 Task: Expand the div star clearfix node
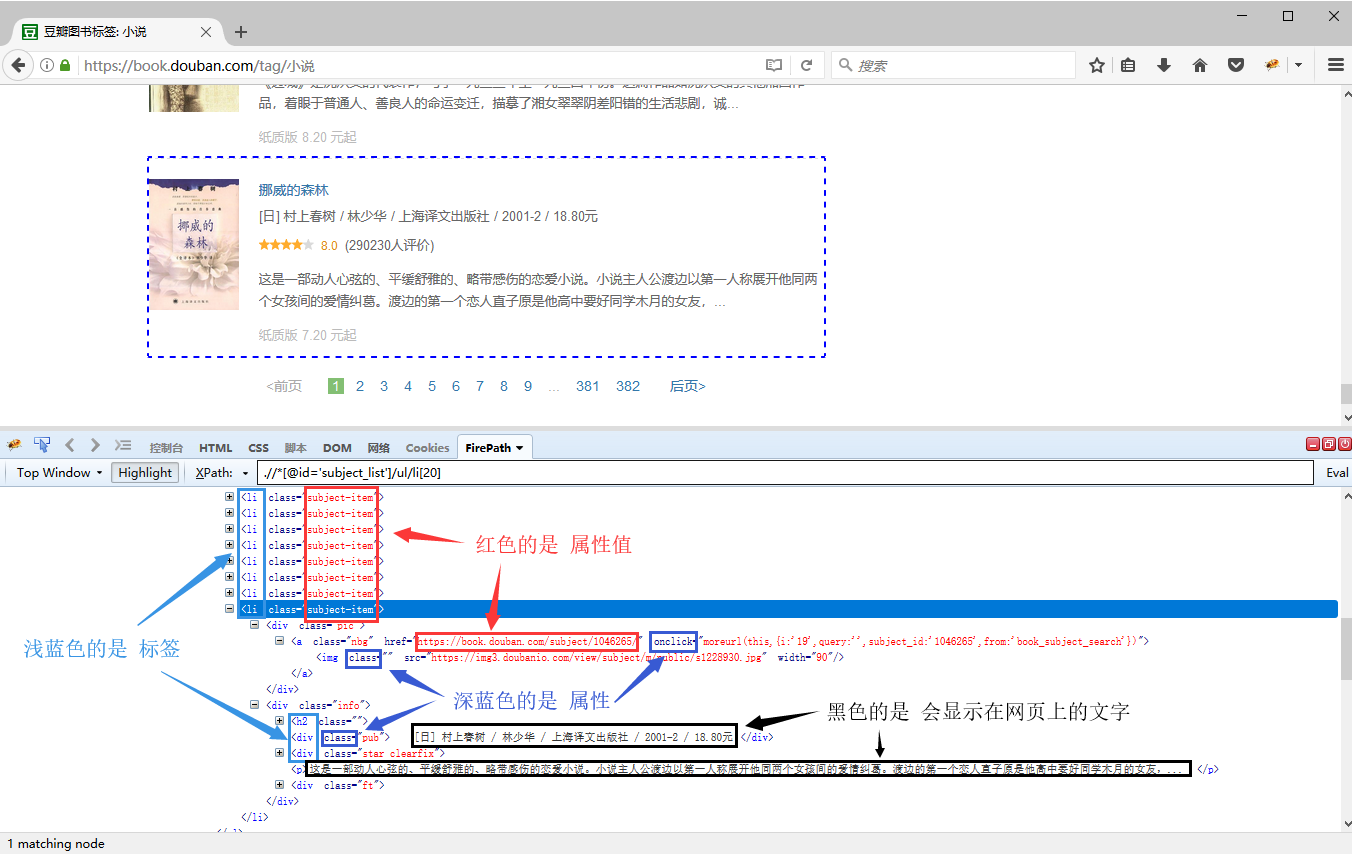click(x=280, y=753)
